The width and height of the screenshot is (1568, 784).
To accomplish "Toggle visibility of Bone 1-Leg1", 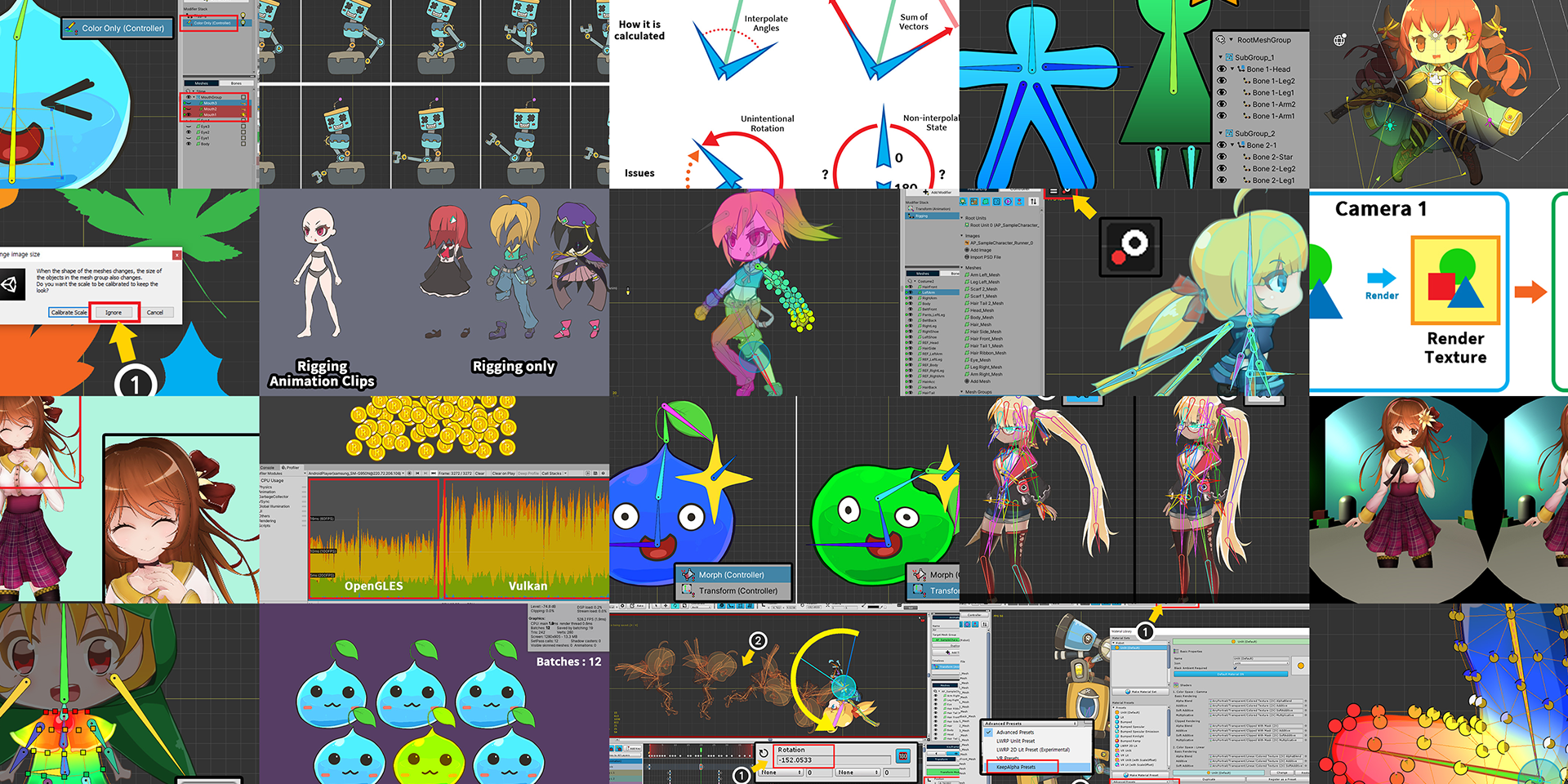I will [1222, 92].
